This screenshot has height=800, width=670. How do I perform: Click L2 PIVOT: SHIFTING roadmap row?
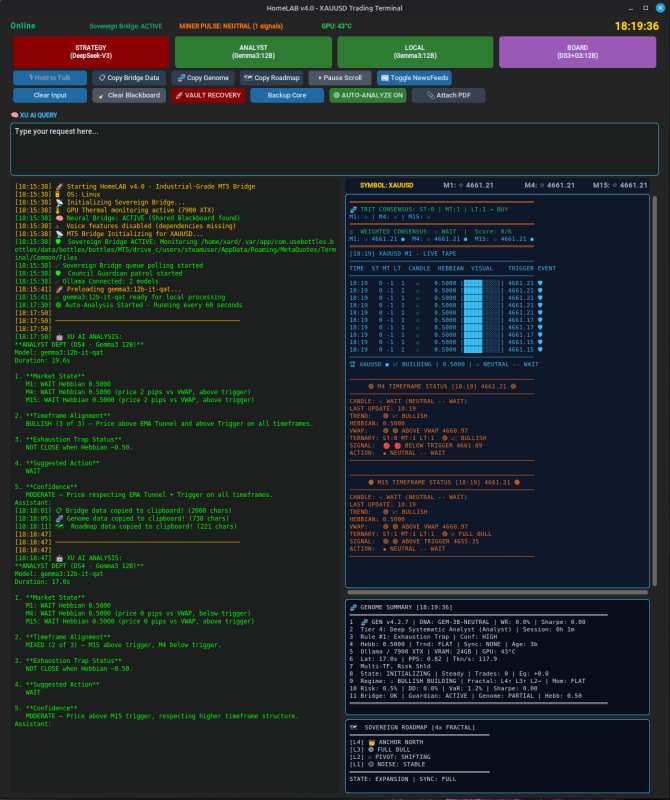tap(390, 757)
